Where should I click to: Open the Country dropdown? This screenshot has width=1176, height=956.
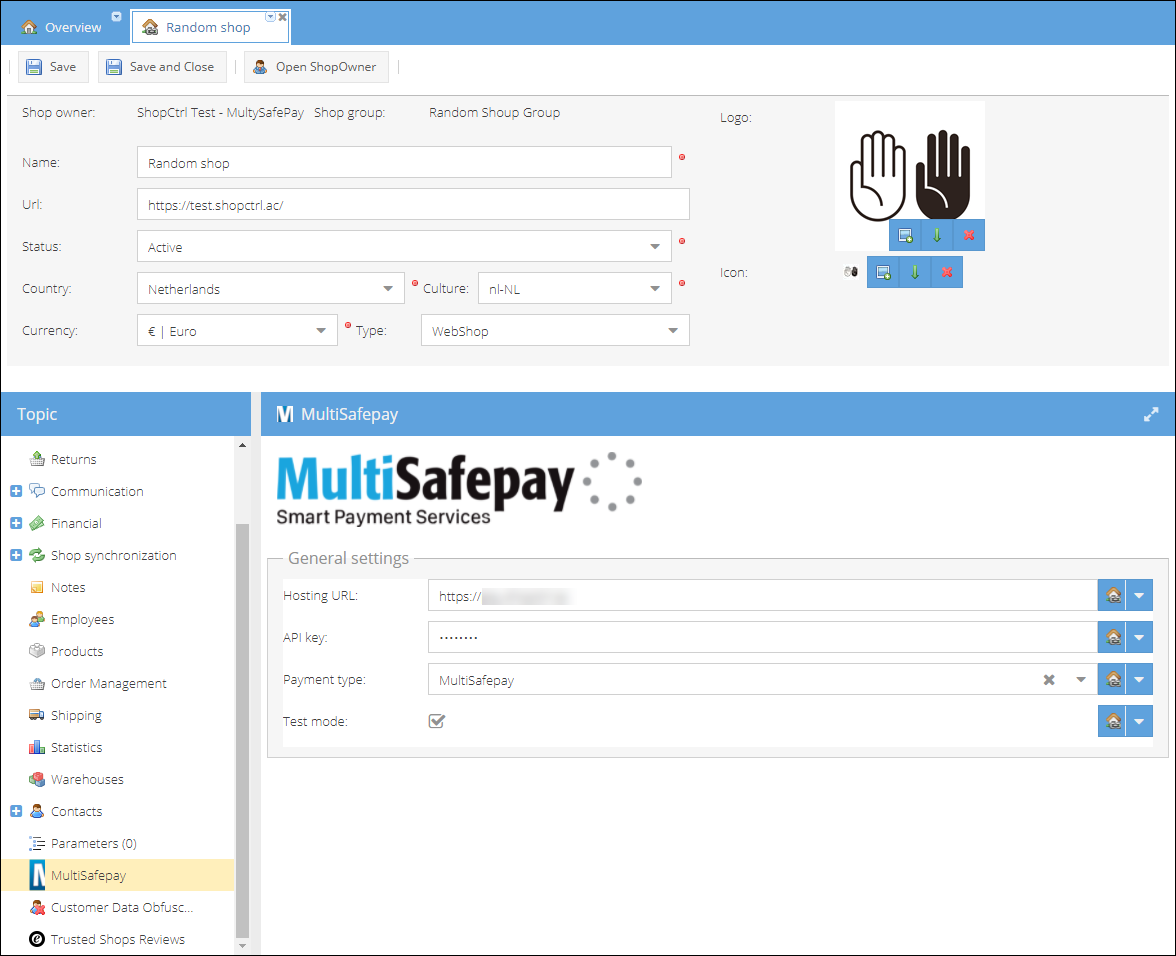[x=388, y=289]
